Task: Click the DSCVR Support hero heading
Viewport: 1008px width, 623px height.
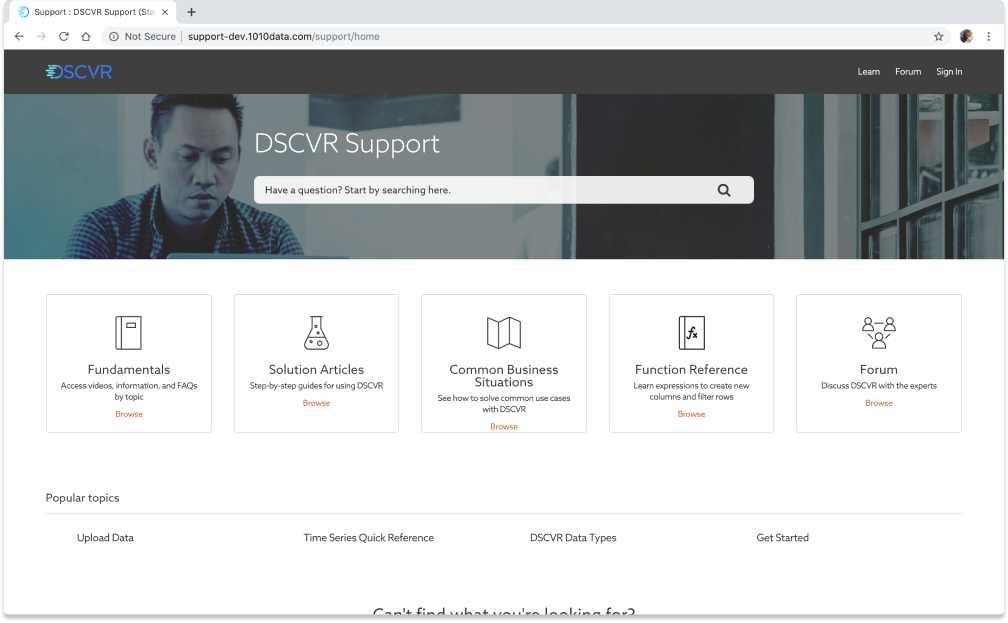Action: [346, 144]
